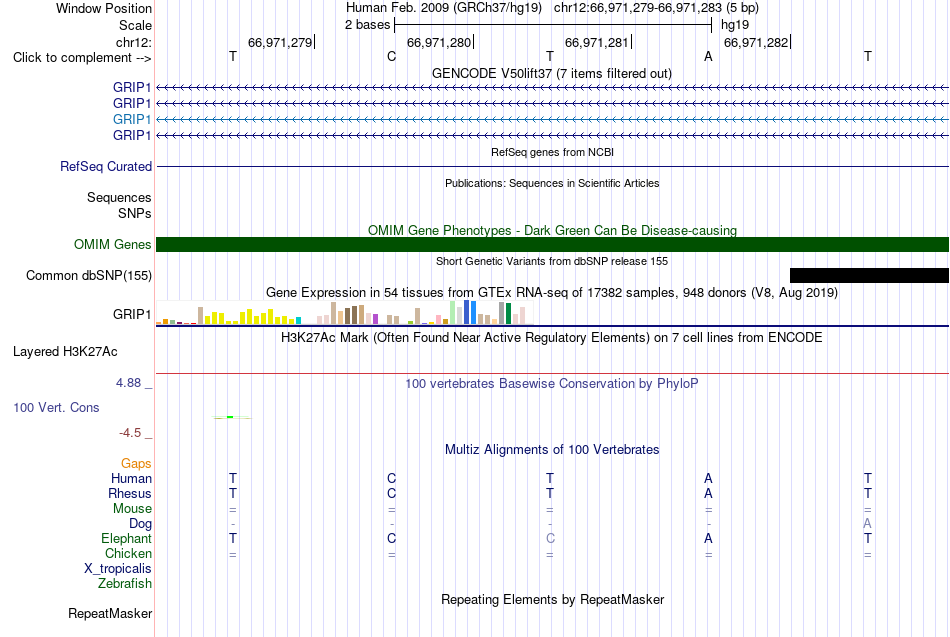Click the hg19 assembly label by scale
Viewport: 950px width, 637px height.
point(735,25)
